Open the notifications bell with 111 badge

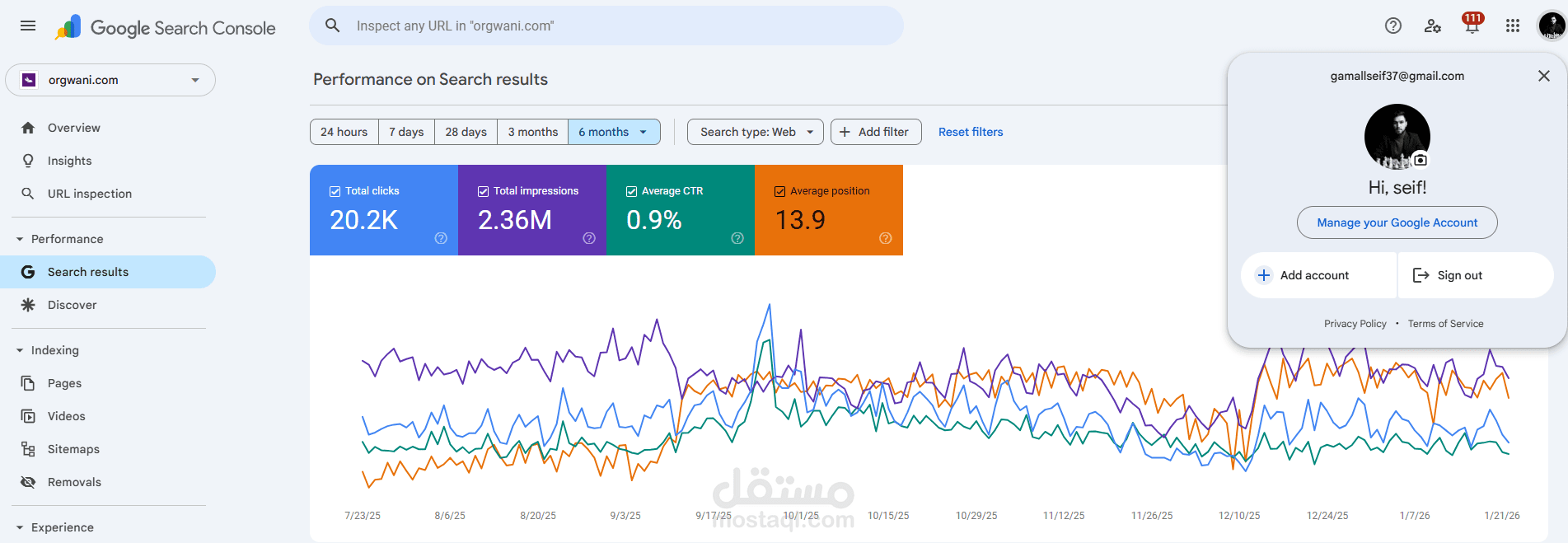1472,25
